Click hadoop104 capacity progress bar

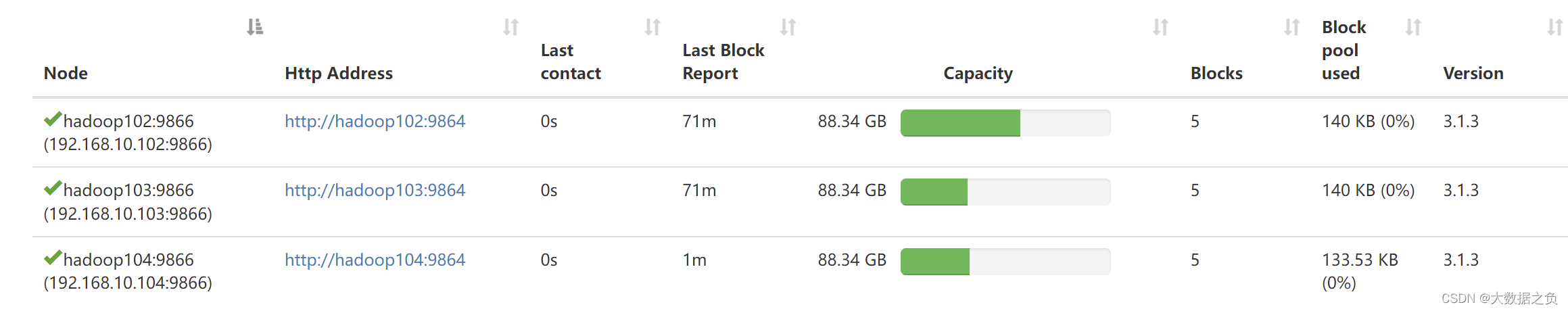tap(1005, 262)
